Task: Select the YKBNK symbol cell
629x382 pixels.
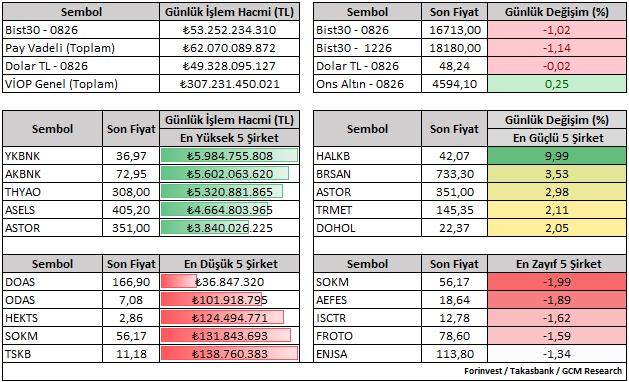Action: click(53, 156)
